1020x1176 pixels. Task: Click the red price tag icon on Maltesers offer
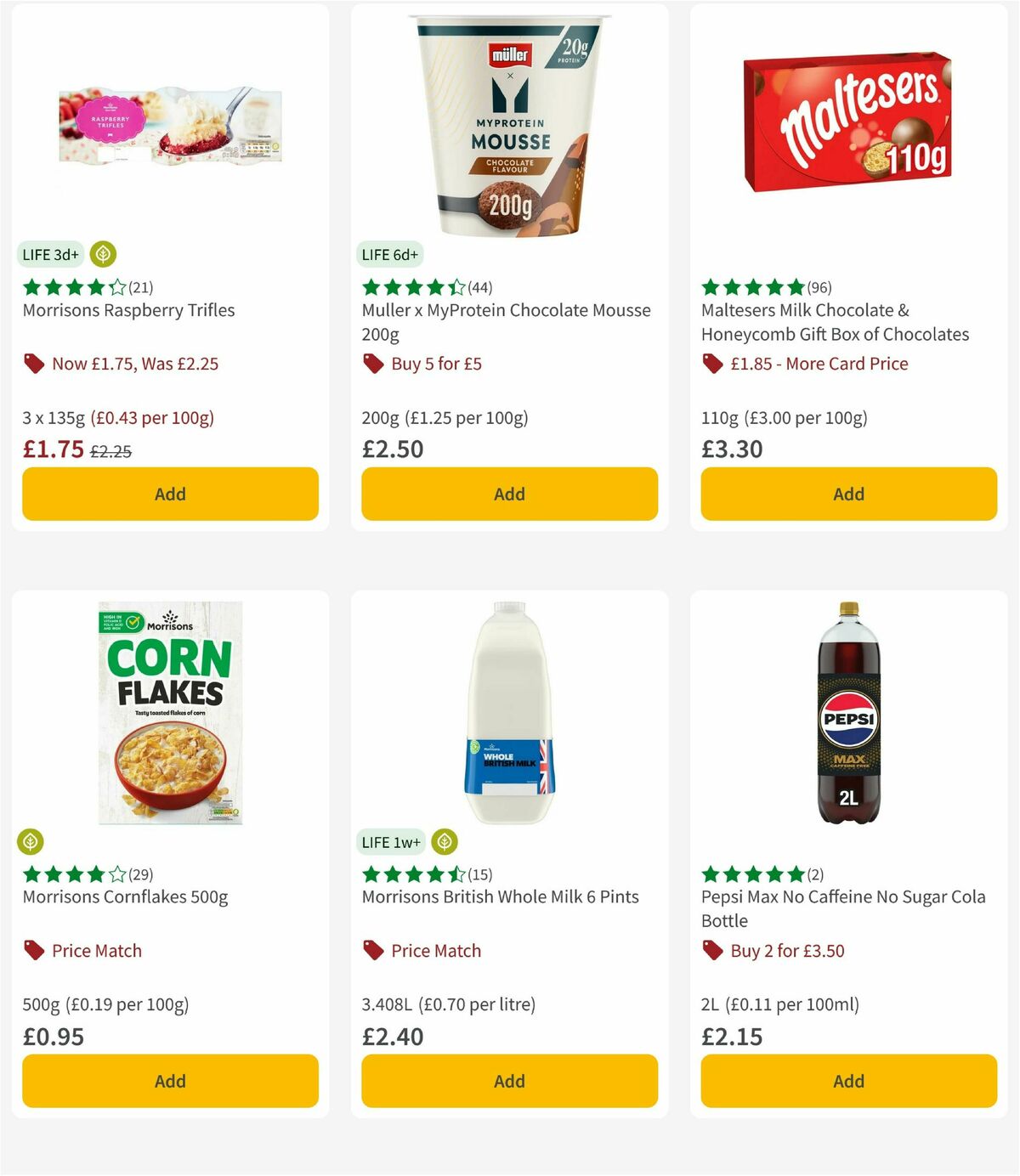point(711,364)
